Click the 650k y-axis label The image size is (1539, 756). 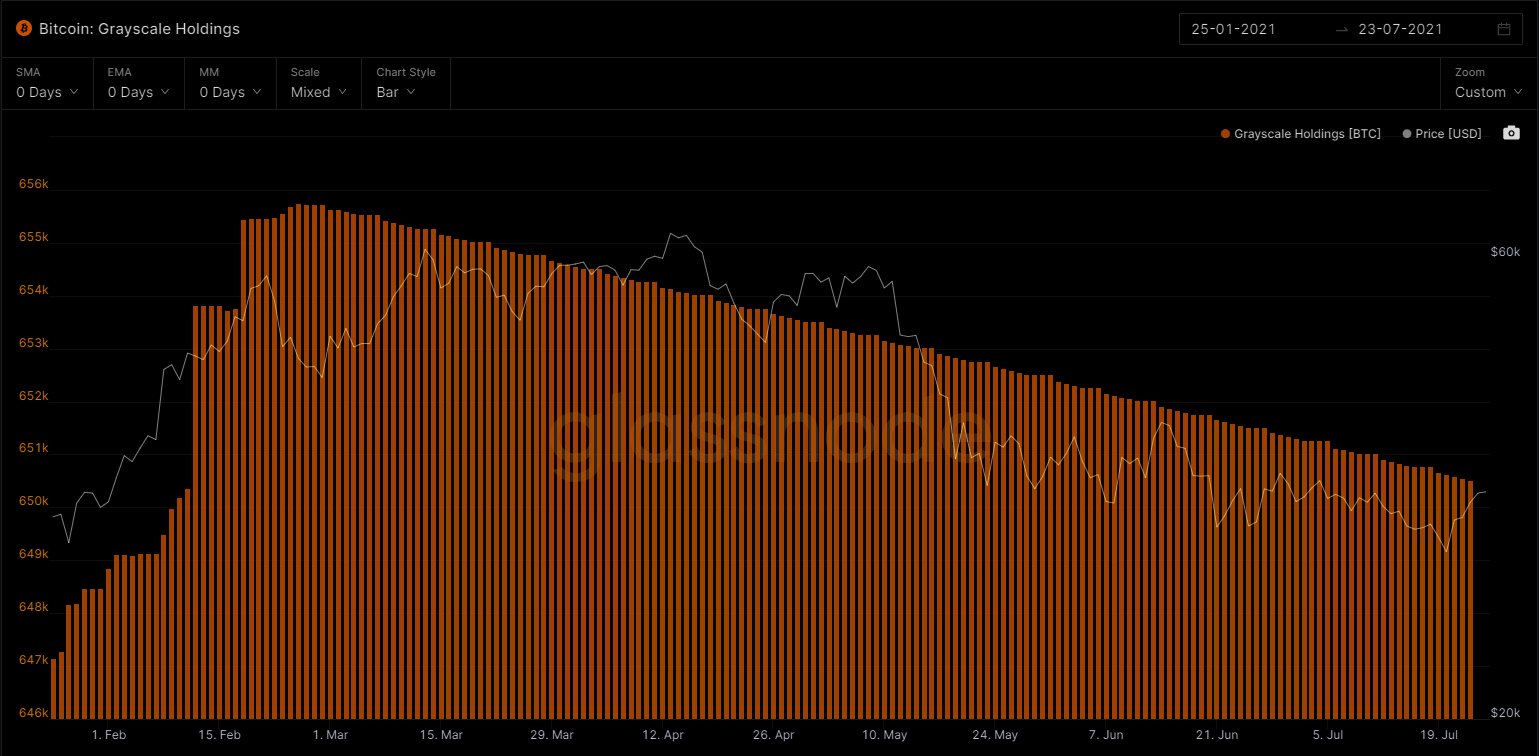pos(33,501)
